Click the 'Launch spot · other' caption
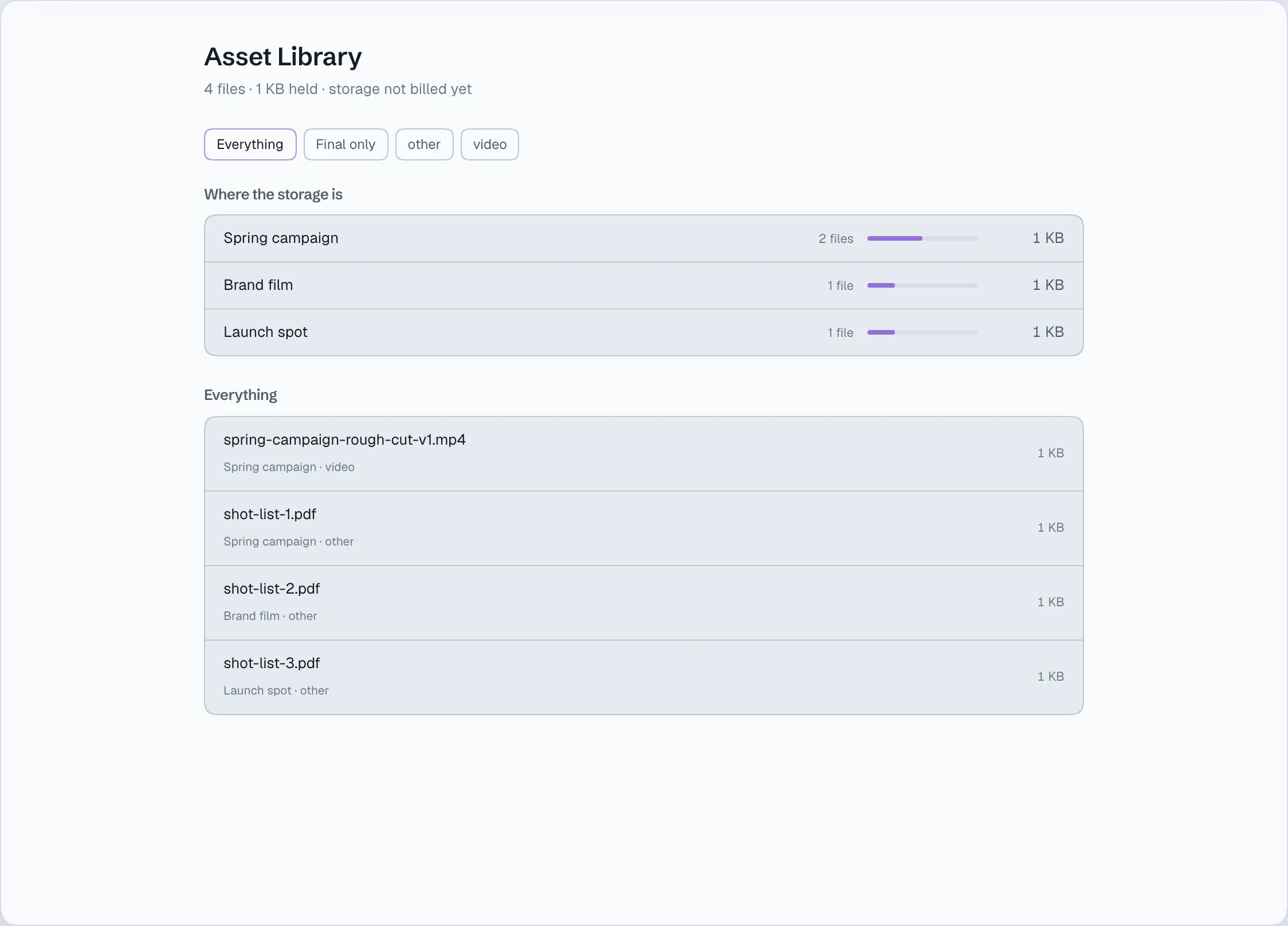Viewport: 1288px width, 926px height. click(x=276, y=690)
